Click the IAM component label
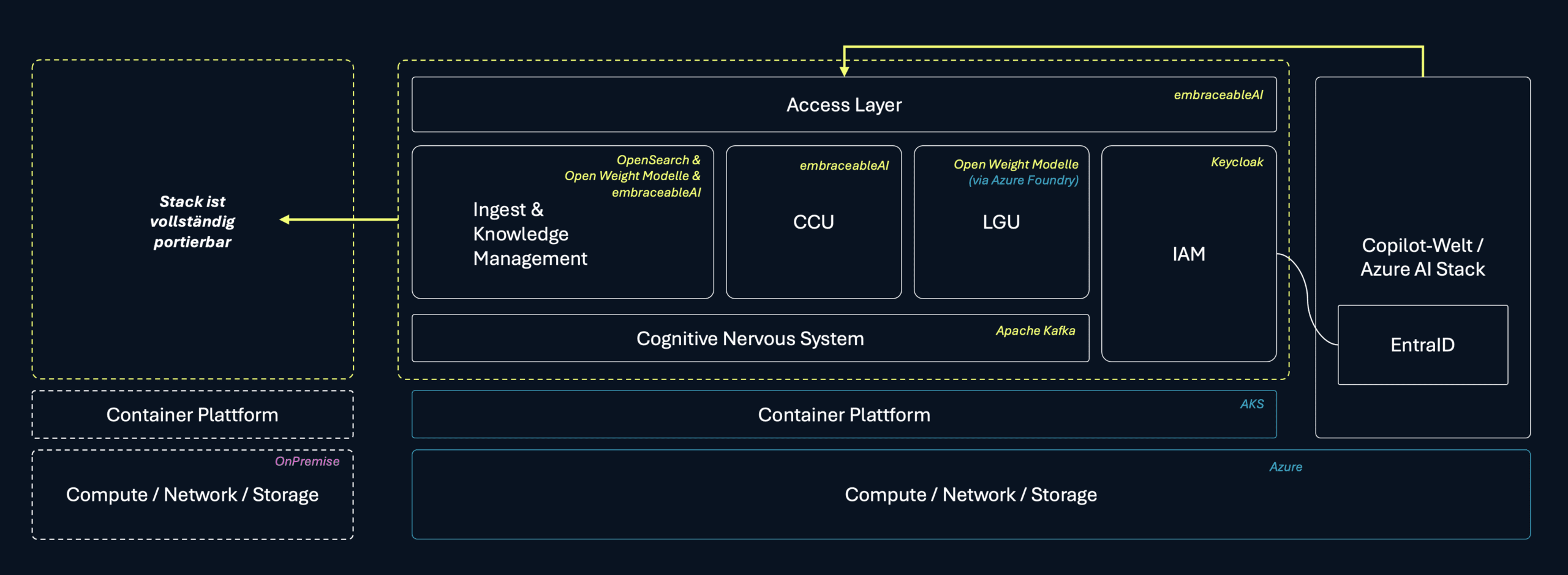 tap(1188, 254)
